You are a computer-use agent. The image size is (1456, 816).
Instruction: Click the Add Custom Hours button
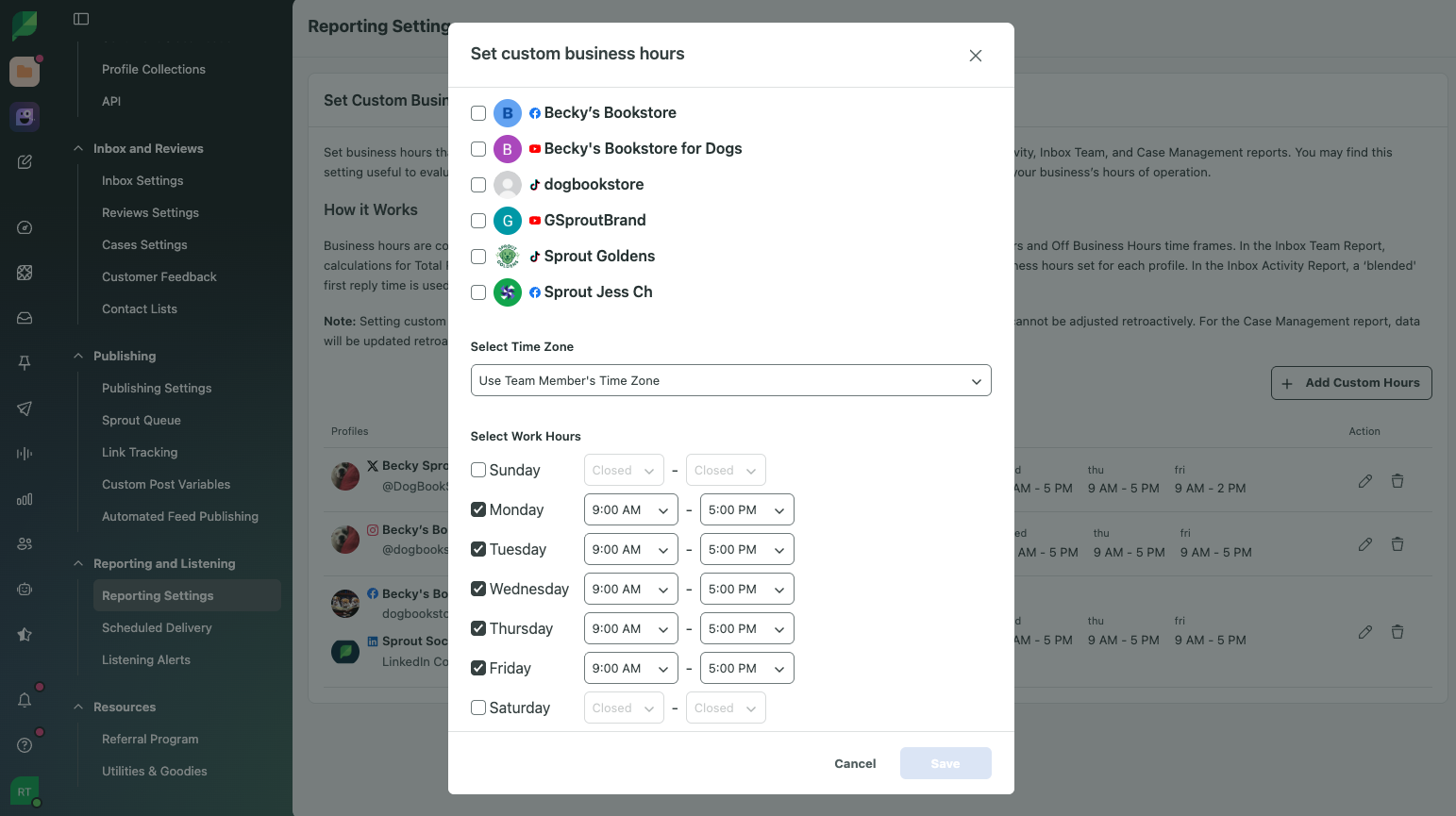tap(1351, 383)
